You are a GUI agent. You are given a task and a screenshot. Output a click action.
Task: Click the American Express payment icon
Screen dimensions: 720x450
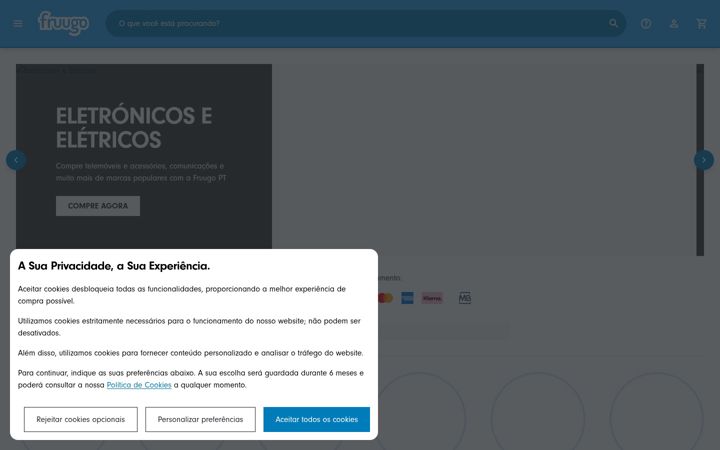(407, 298)
